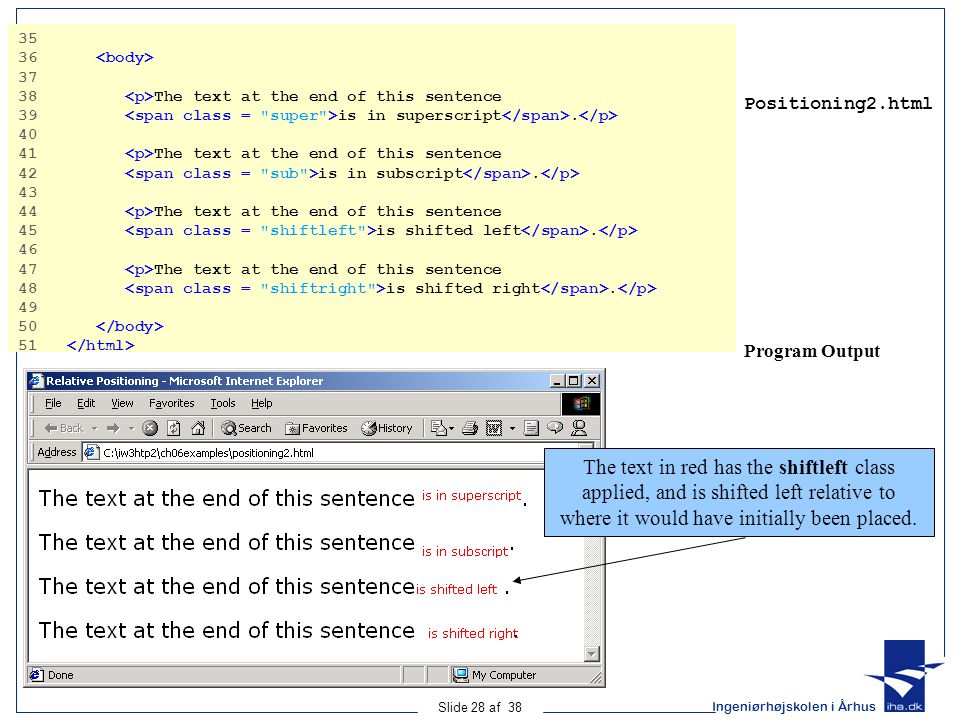Click the Print icon
This screenshot has height=720, width=960.
pyautogui.click(x=470, y=428)
